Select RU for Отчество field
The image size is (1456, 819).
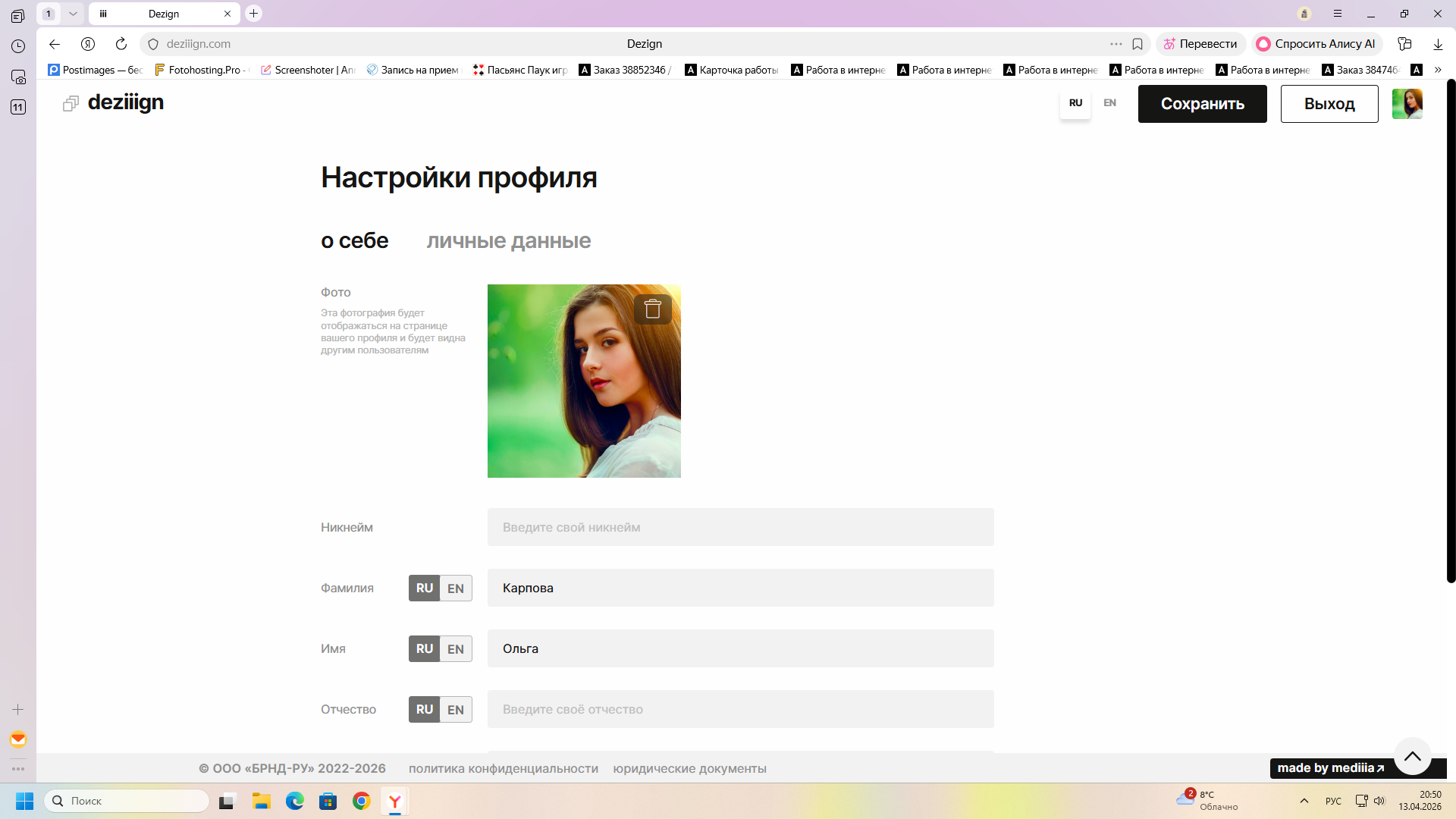pyautogui.click(x=425, y=710)
